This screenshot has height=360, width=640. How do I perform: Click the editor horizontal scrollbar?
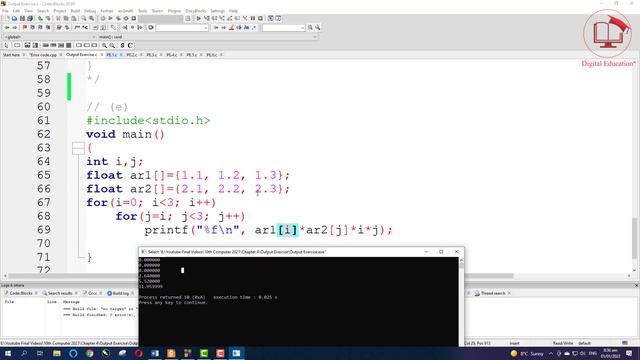click(261, 276)
